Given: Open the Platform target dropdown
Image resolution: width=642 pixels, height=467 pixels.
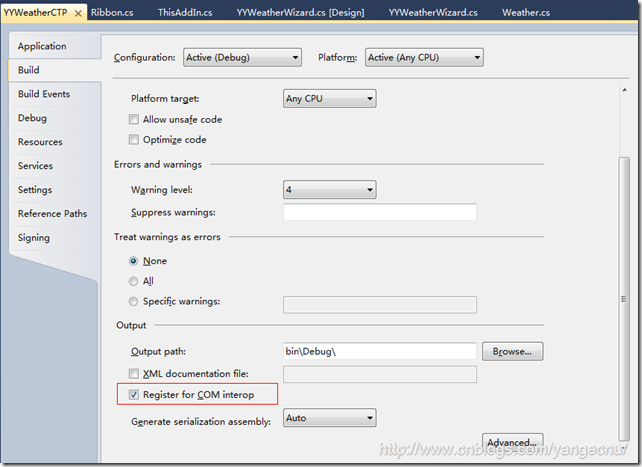Looking at the screenshot, I should point(330,99).
